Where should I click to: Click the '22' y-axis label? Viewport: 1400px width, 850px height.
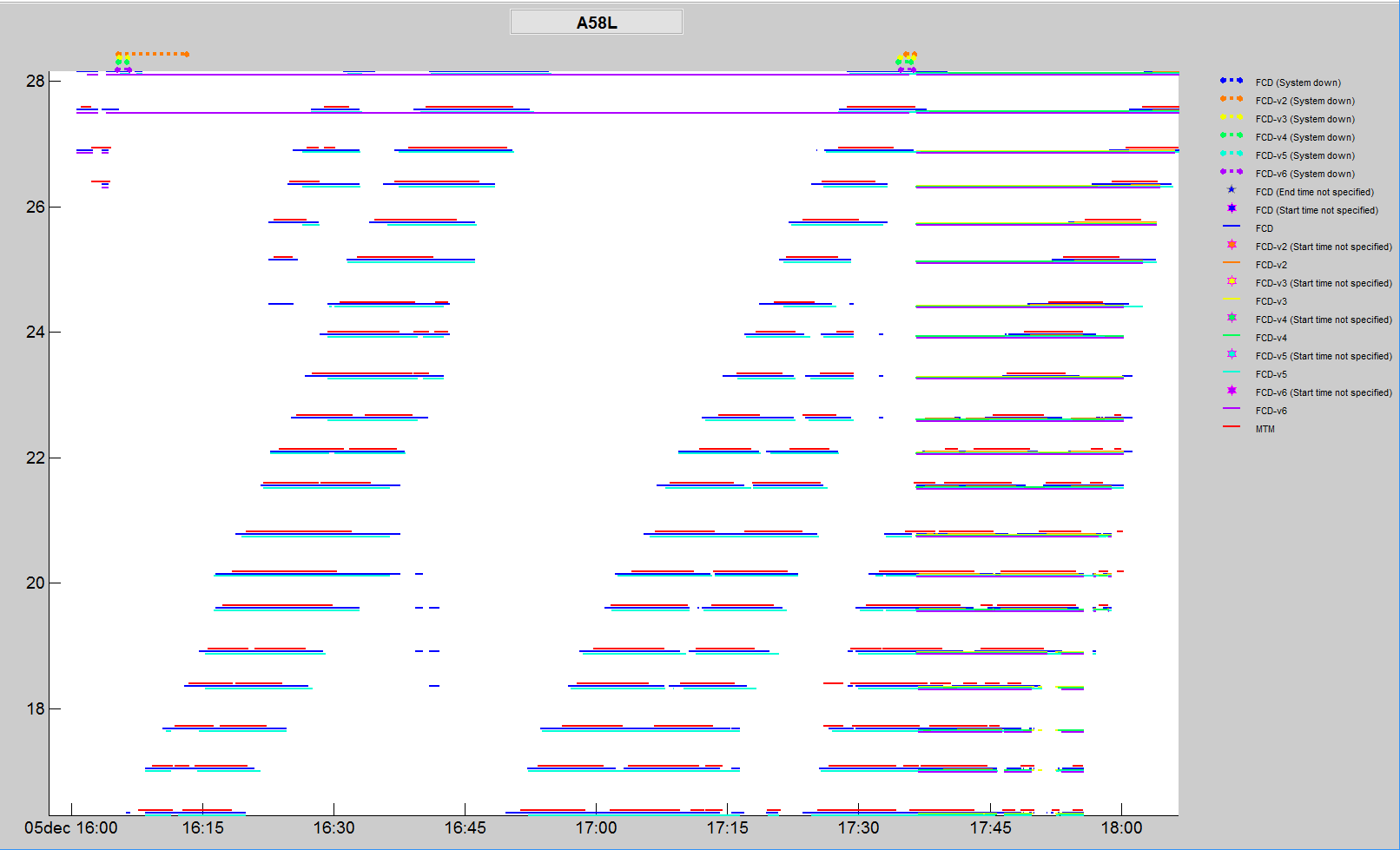pyautogui.click(x=35, y=458)
